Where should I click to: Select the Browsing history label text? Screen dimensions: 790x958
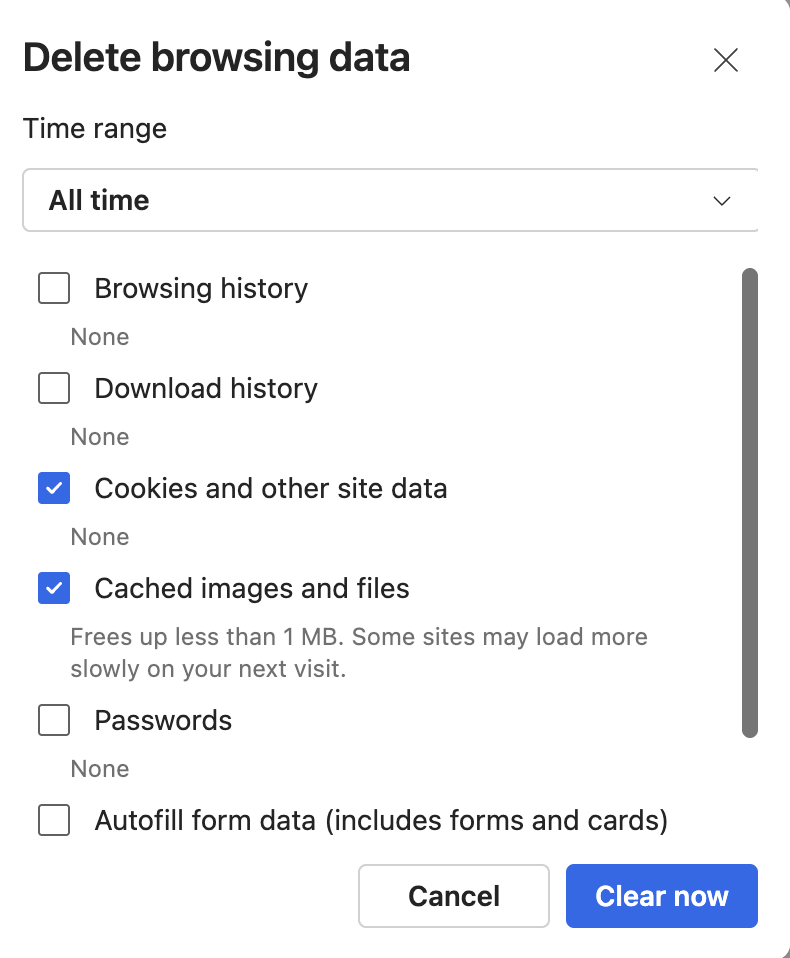click(x=201, y=289)
